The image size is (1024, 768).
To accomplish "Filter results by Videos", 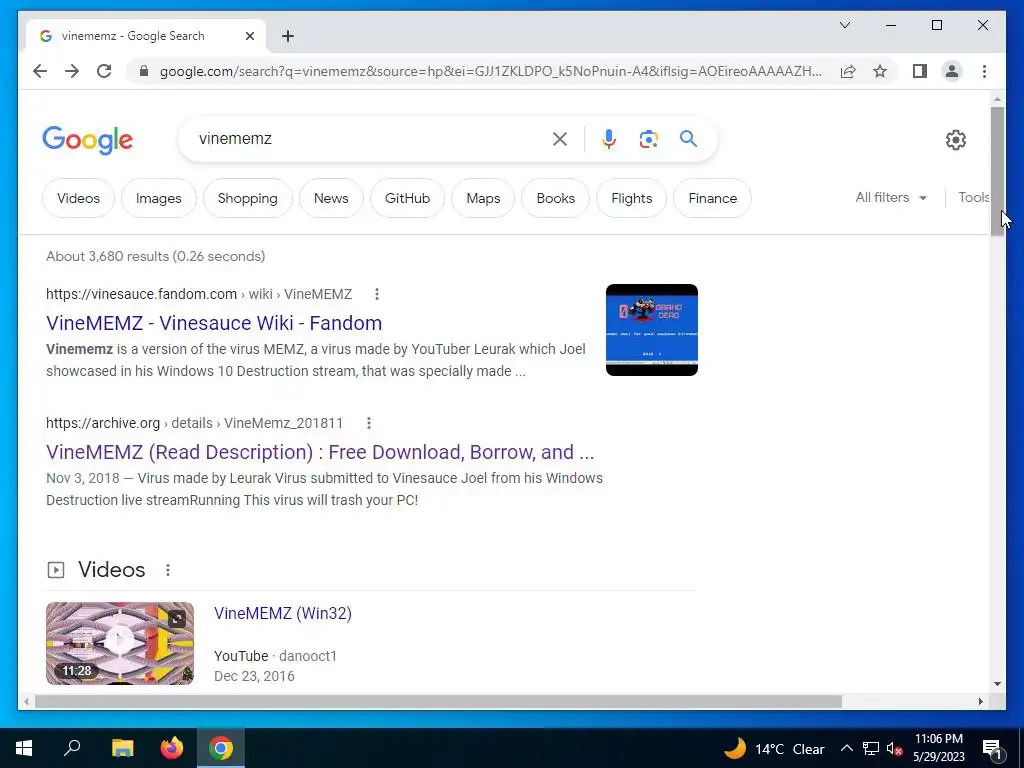I will 78,198.
